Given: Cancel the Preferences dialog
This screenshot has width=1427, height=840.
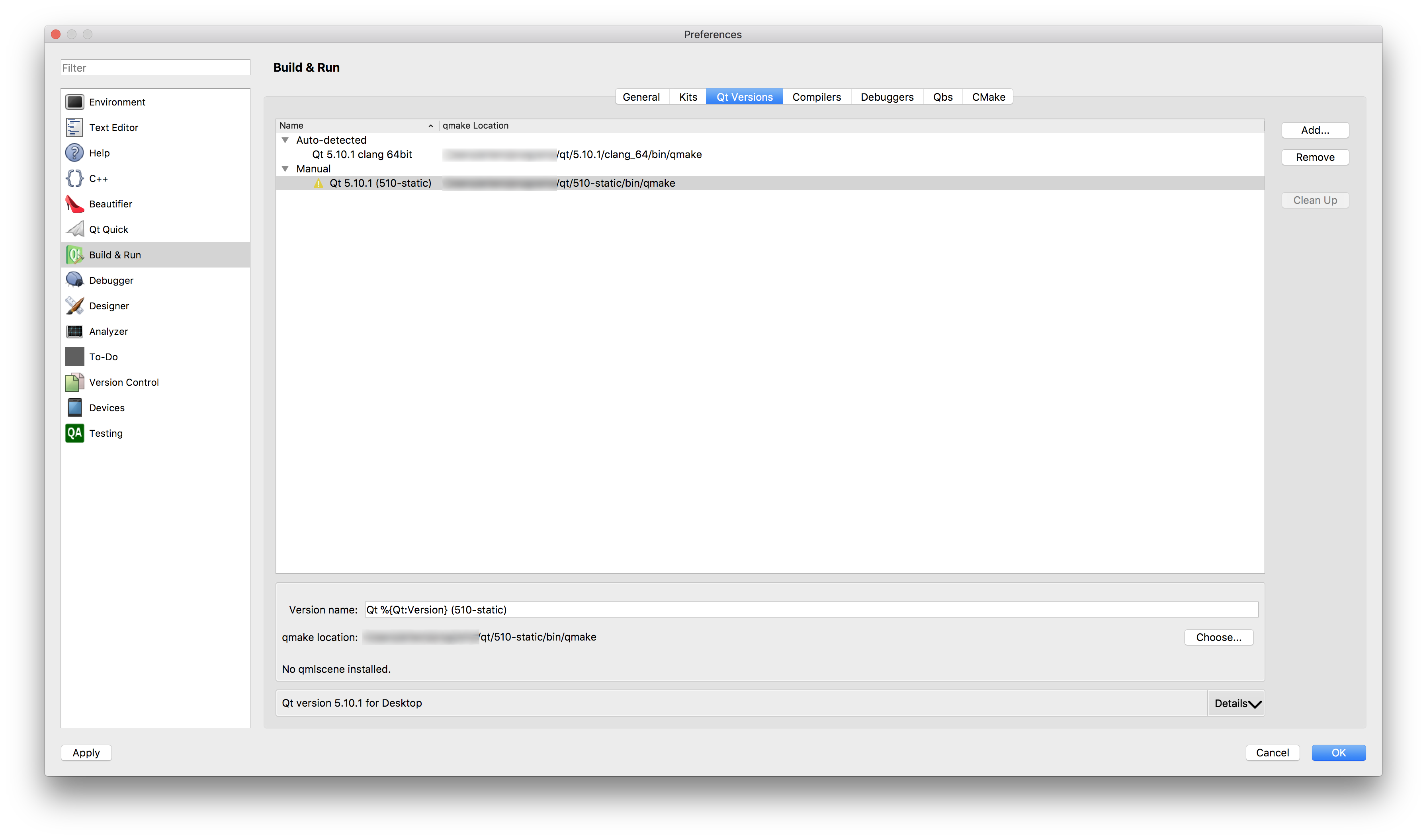Looking at the screenshot, I should (x=1273, y=753).
